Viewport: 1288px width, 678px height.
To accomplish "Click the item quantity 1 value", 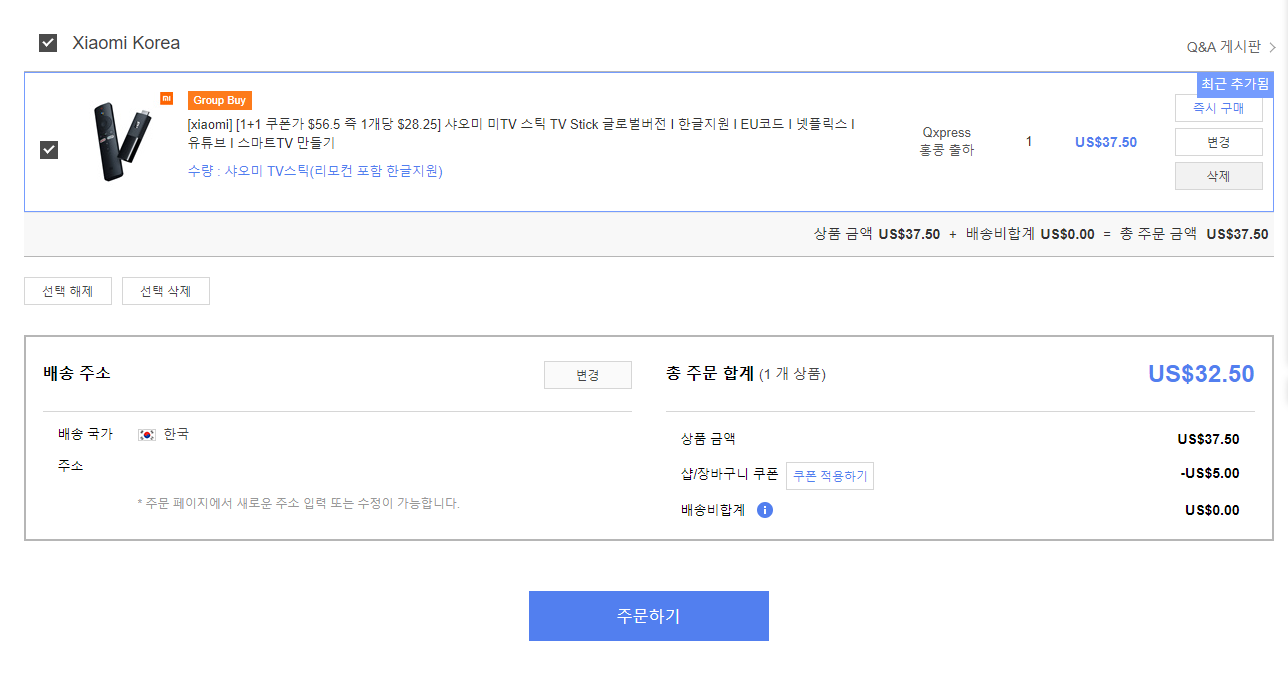I will point(1029,142).
